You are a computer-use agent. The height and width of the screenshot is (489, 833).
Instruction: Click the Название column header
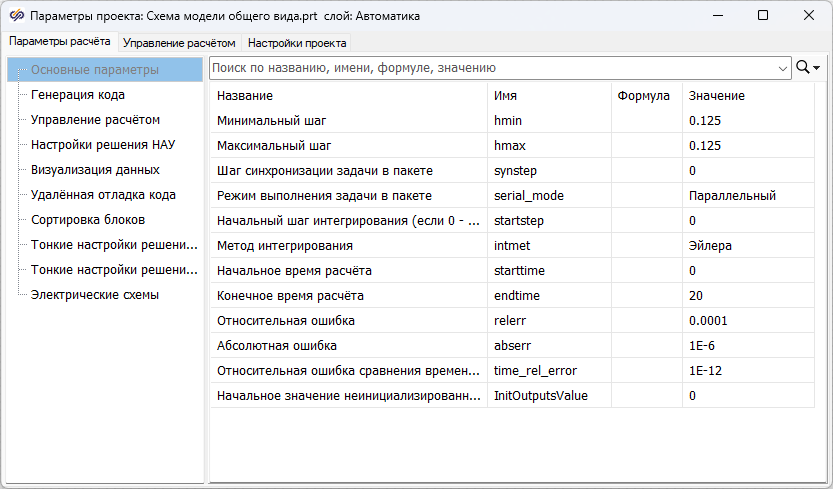coord(246,96)
